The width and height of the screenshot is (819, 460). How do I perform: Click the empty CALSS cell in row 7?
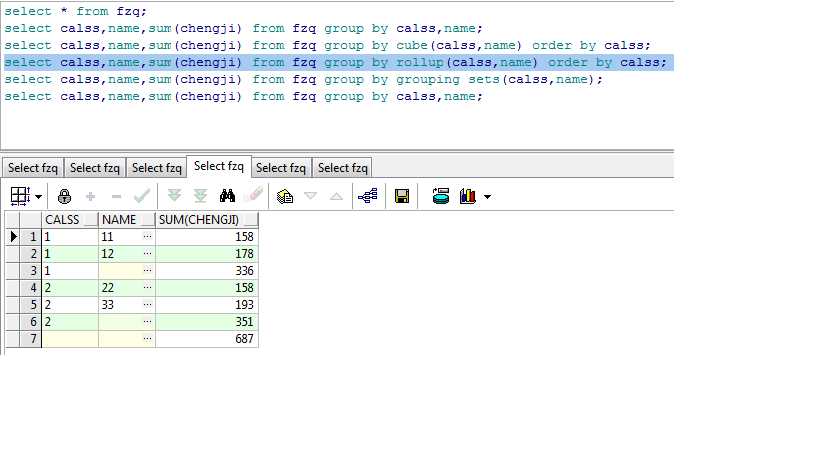pos(70,339)
